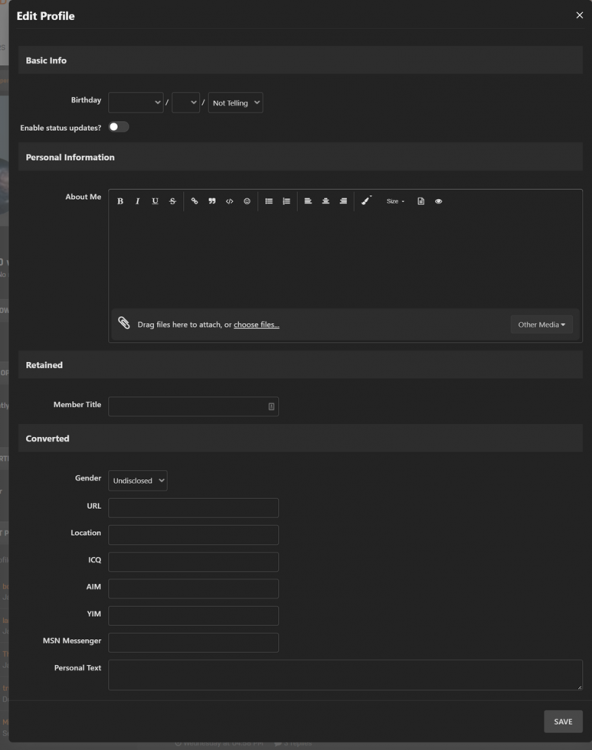Open the Size dropdown in editor toolbar

[395, 201]
